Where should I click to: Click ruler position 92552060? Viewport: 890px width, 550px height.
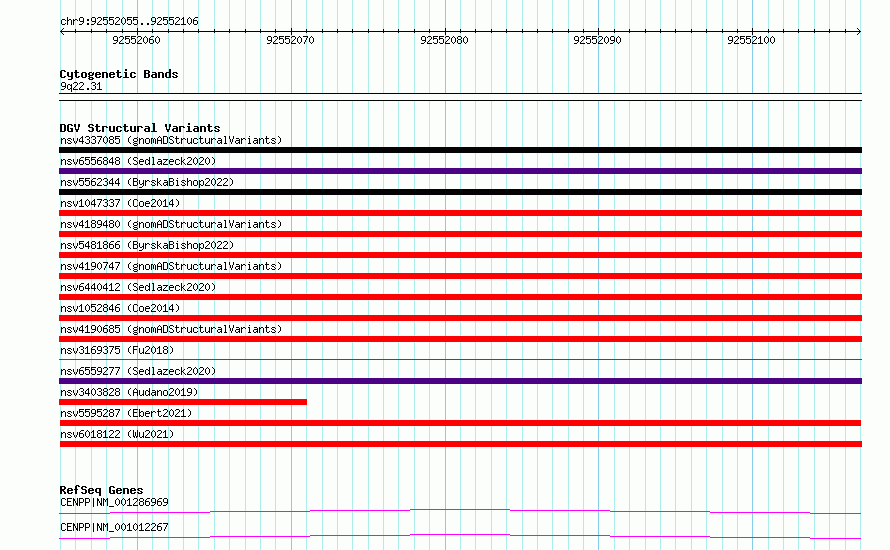click(136, 40)
